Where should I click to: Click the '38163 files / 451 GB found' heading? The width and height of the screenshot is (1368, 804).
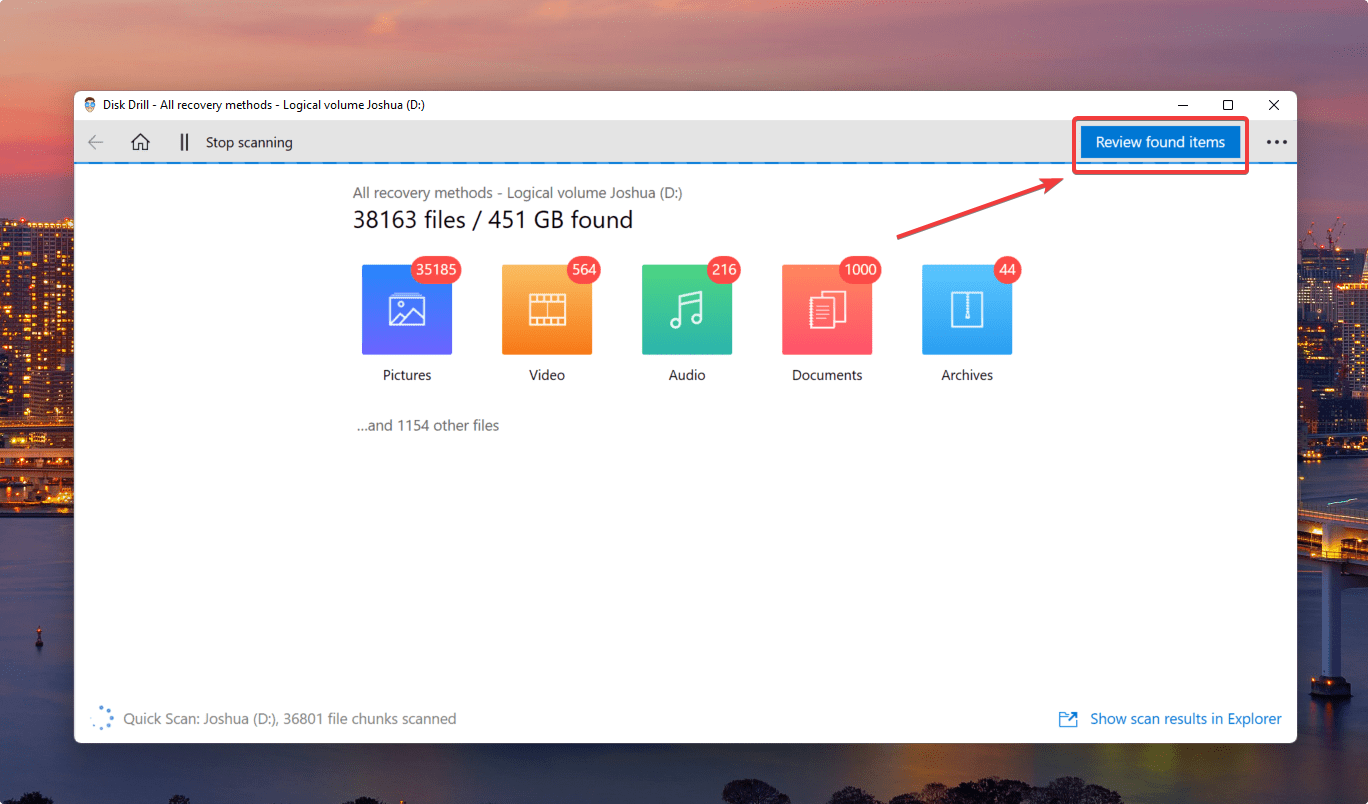(493, 219)
